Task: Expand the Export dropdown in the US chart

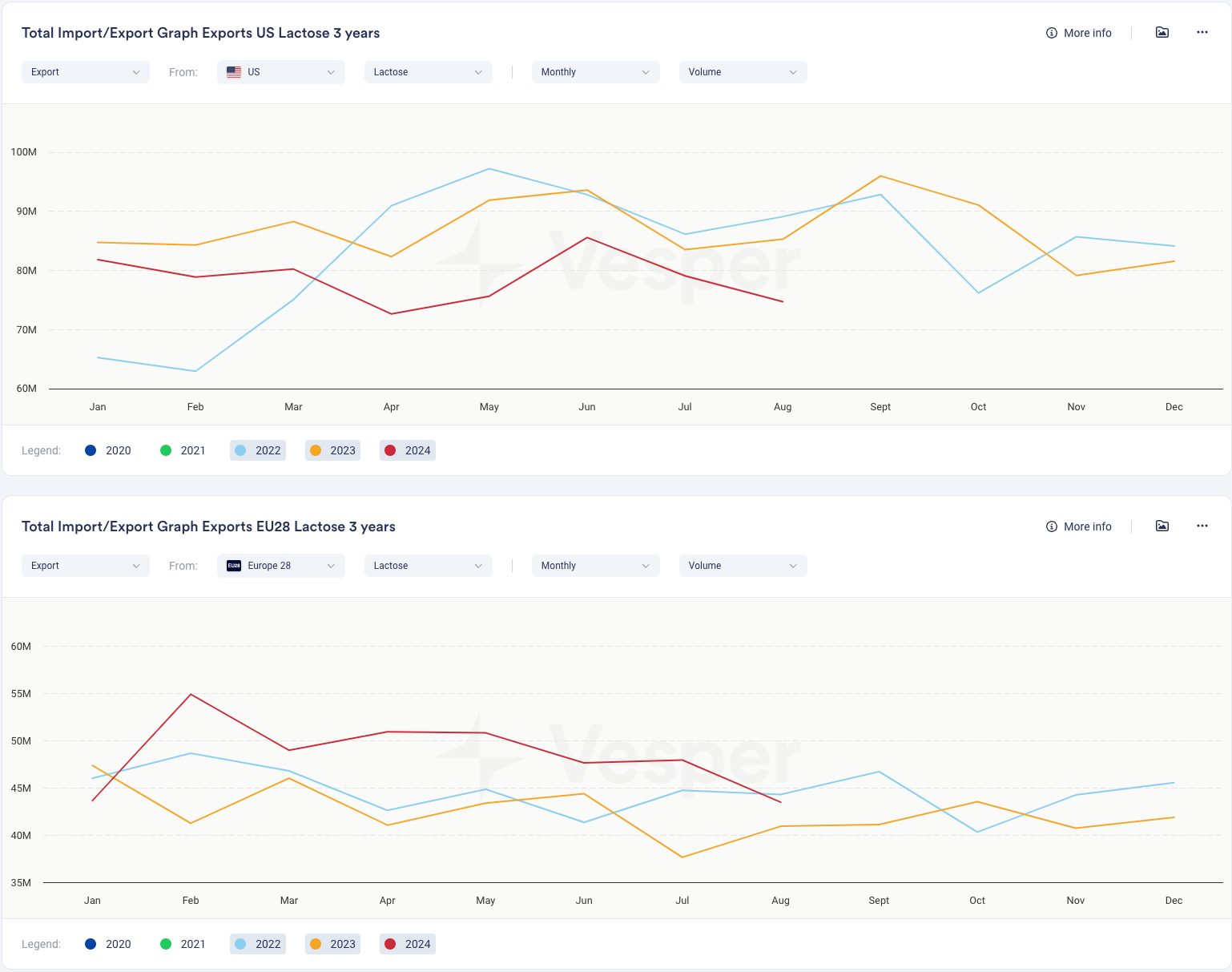Action: tap(85, 72)
